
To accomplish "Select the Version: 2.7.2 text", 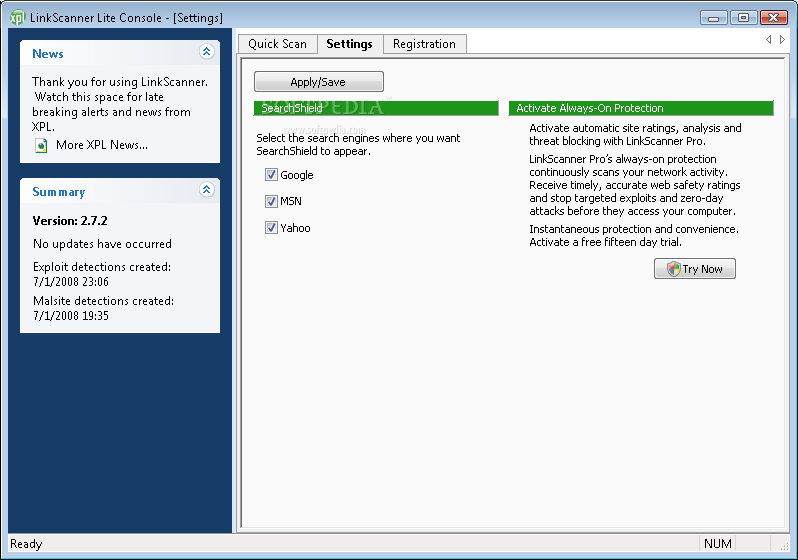I will click(70, 221).
